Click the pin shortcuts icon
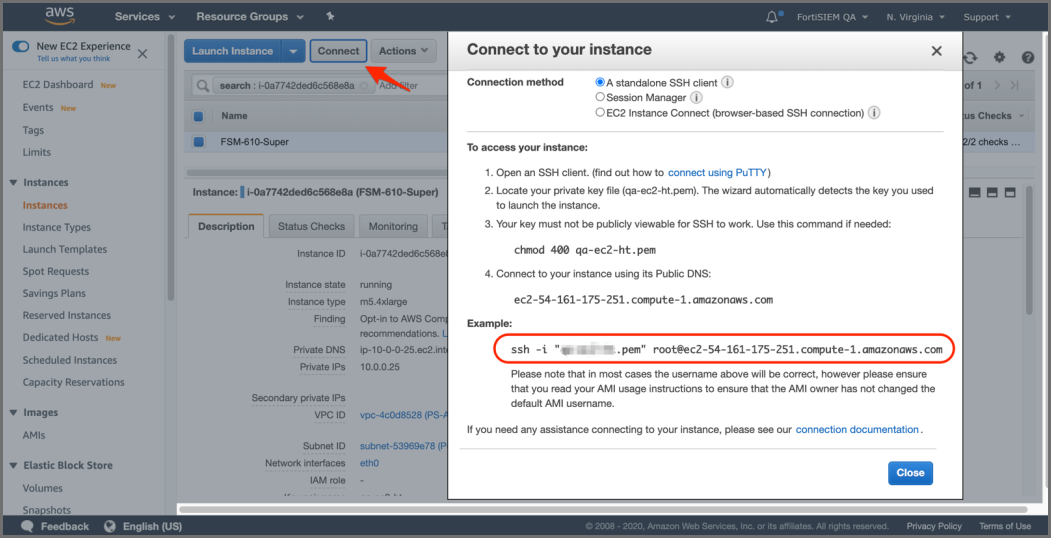1051x538 pixels. pyautogui.click(x=330, y=16)
